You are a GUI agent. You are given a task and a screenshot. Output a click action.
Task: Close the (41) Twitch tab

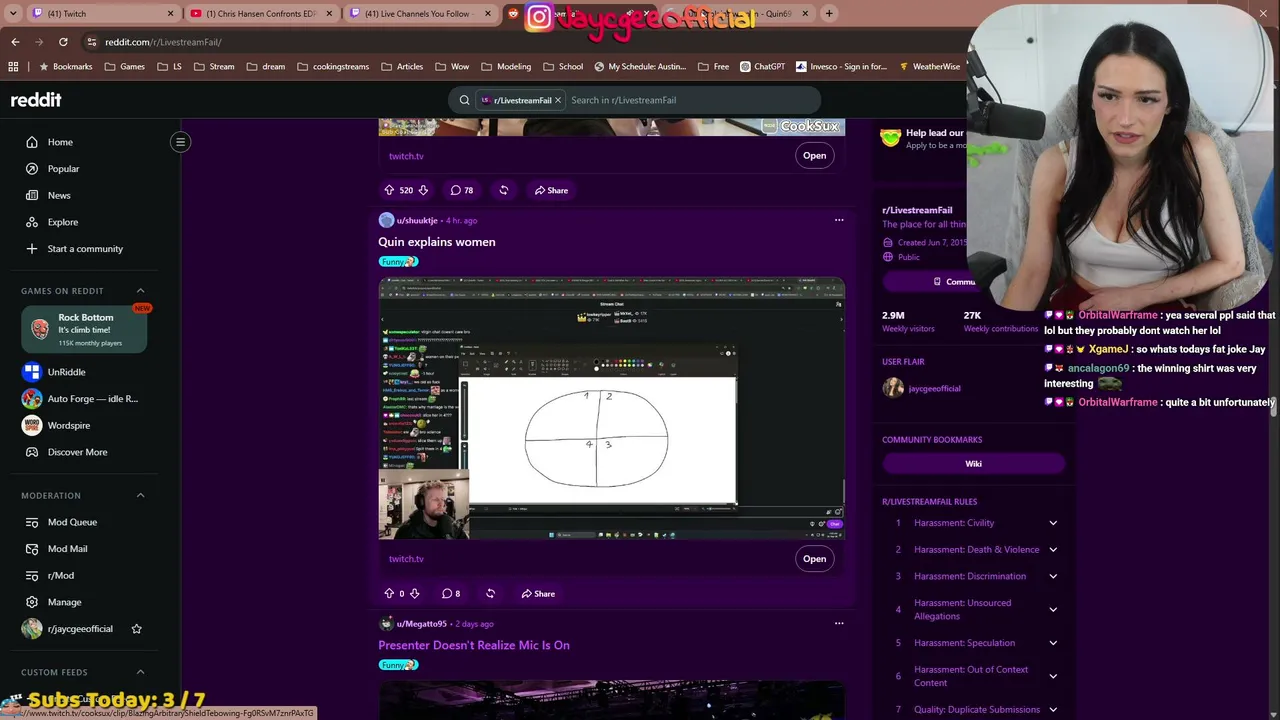[170, 14]
